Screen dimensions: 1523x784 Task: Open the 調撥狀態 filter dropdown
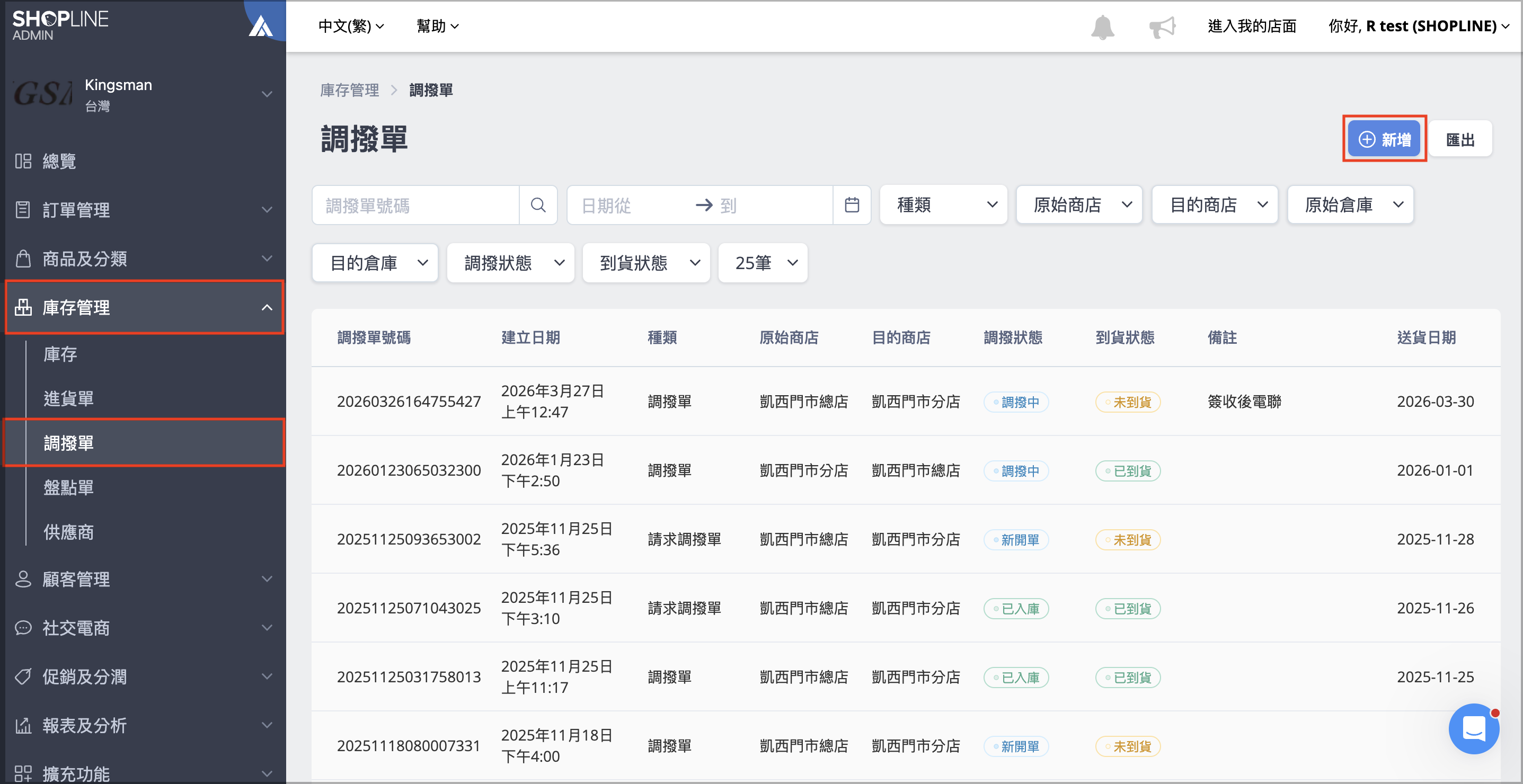(x=511, y=262)
